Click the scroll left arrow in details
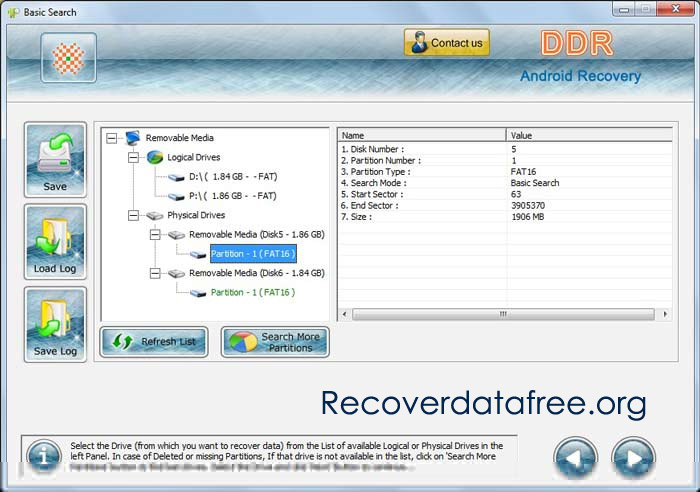Image resolution: width=700 pixels, height=492 pixels. 344,314
